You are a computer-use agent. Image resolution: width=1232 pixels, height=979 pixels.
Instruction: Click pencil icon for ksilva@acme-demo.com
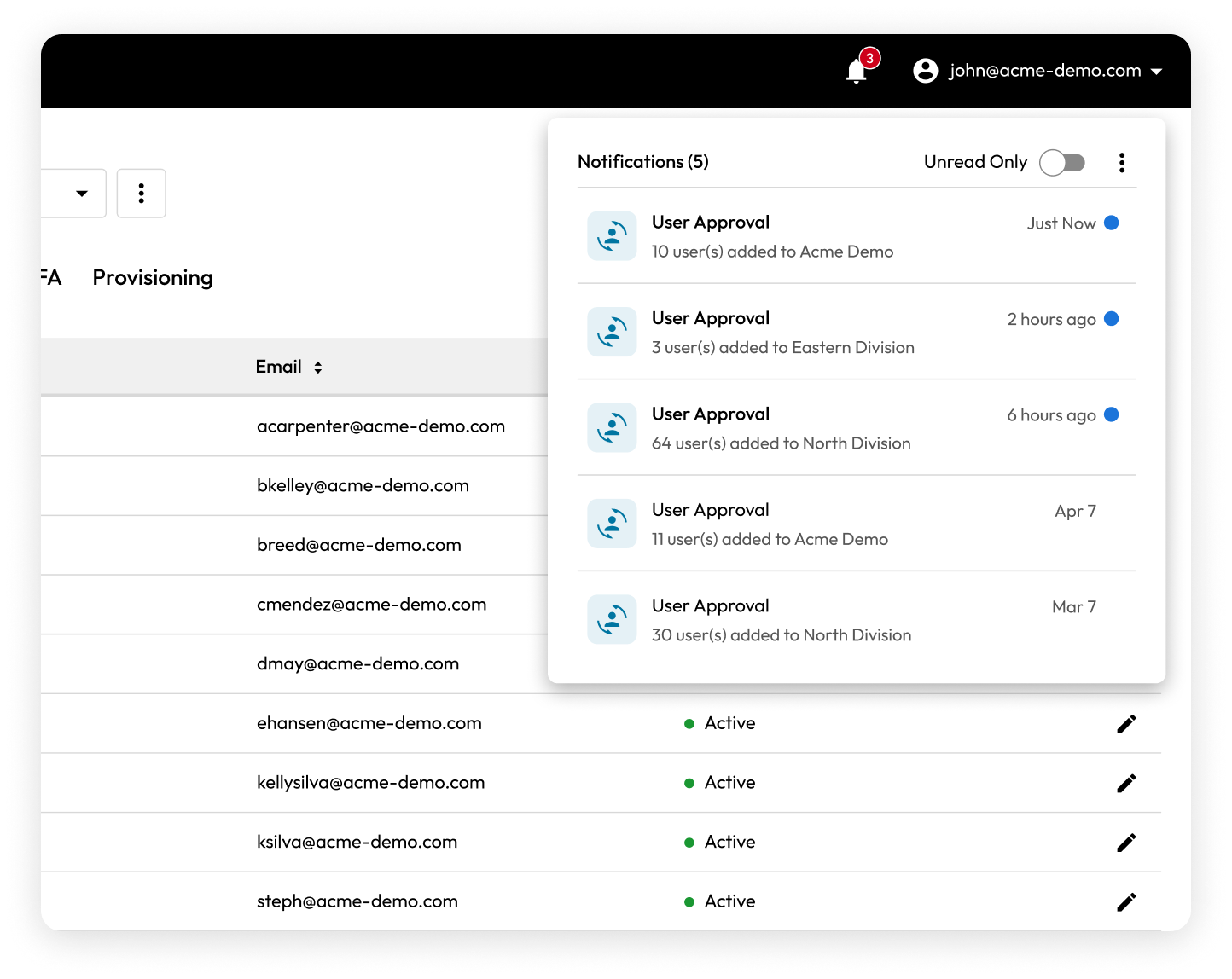coord(1126,843)
